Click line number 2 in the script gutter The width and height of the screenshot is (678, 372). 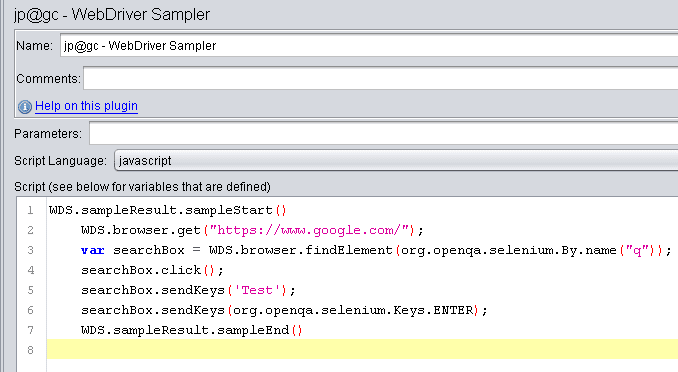coord(30,230)
